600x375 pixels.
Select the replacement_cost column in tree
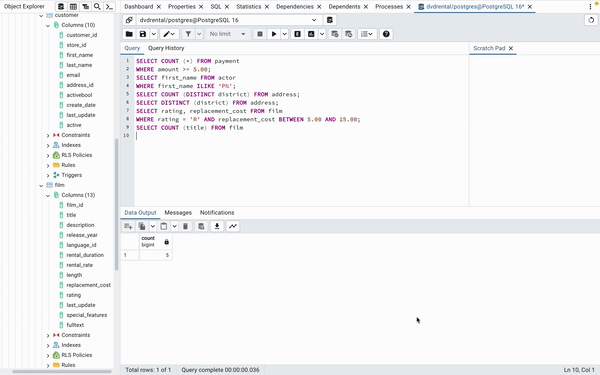(88, 285)
